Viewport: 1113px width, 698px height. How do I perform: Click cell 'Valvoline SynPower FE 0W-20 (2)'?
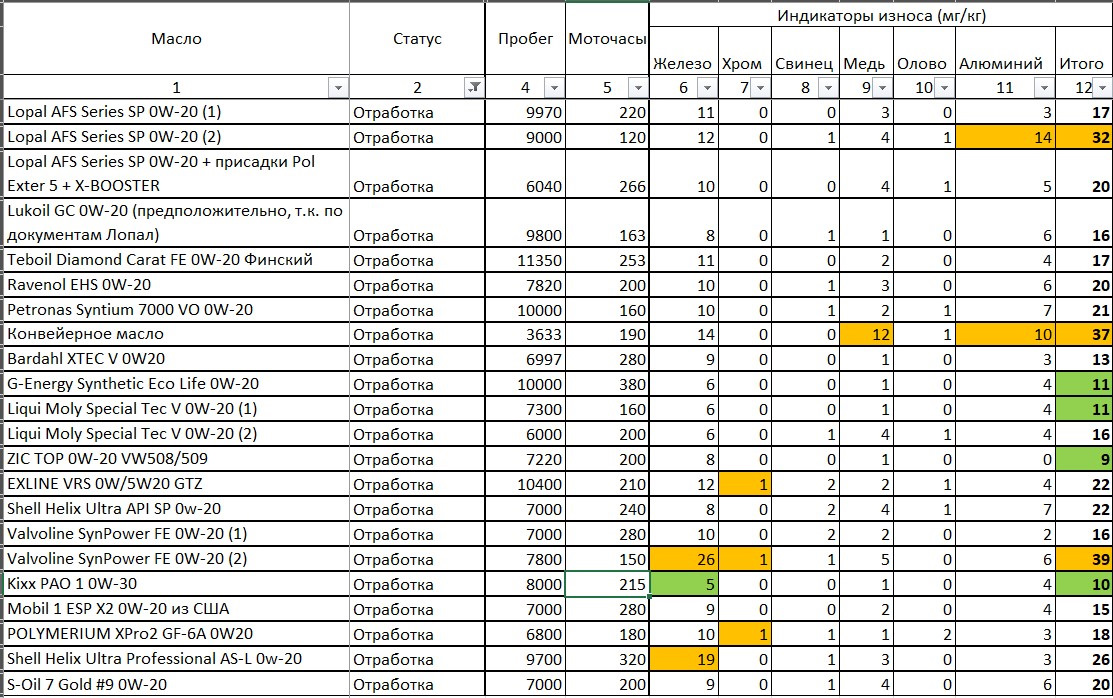point(176,559)
